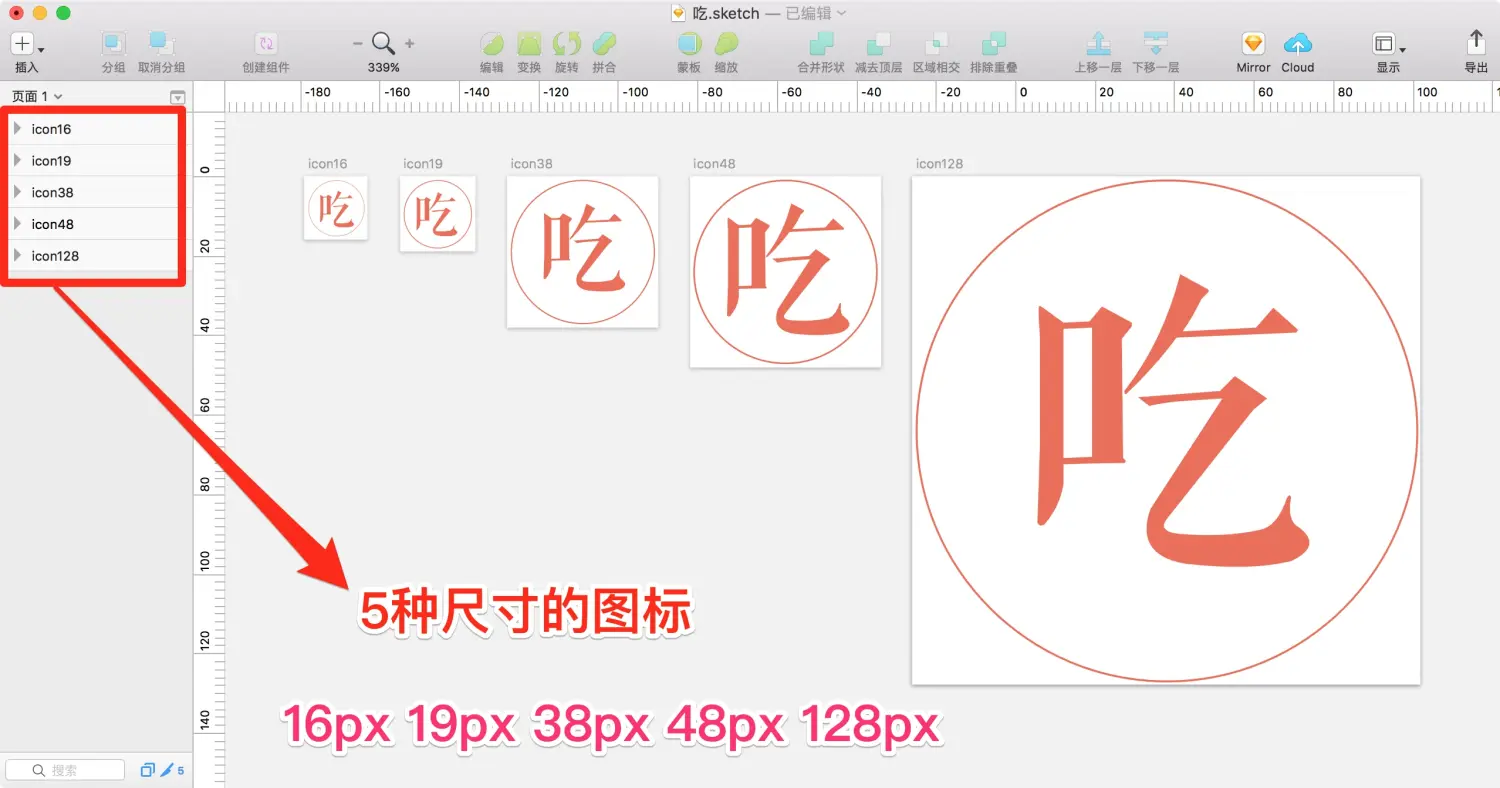Click the icon19 artboard title on canvas
The image size is (1500, 788).
(x=423, y=164)
